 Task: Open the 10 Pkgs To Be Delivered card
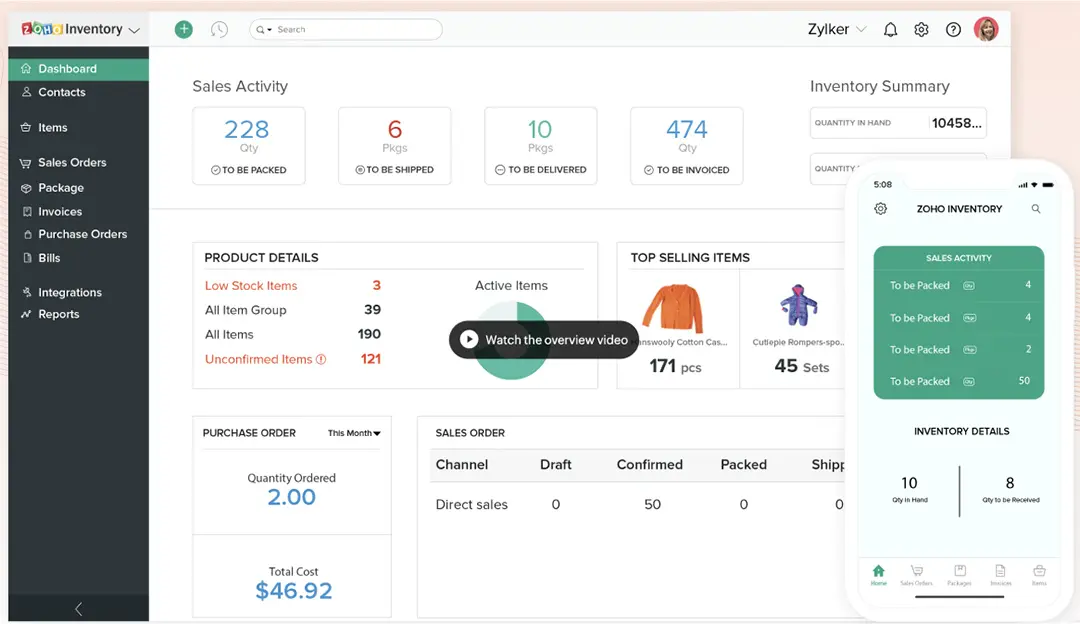pos(541,146)
